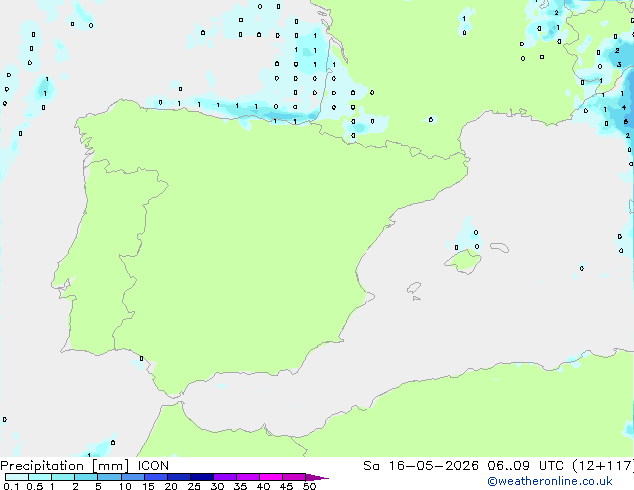The image size is (634, 490).
Task: Pick the 10–15 mm blue legend segment
Action: 133,477
